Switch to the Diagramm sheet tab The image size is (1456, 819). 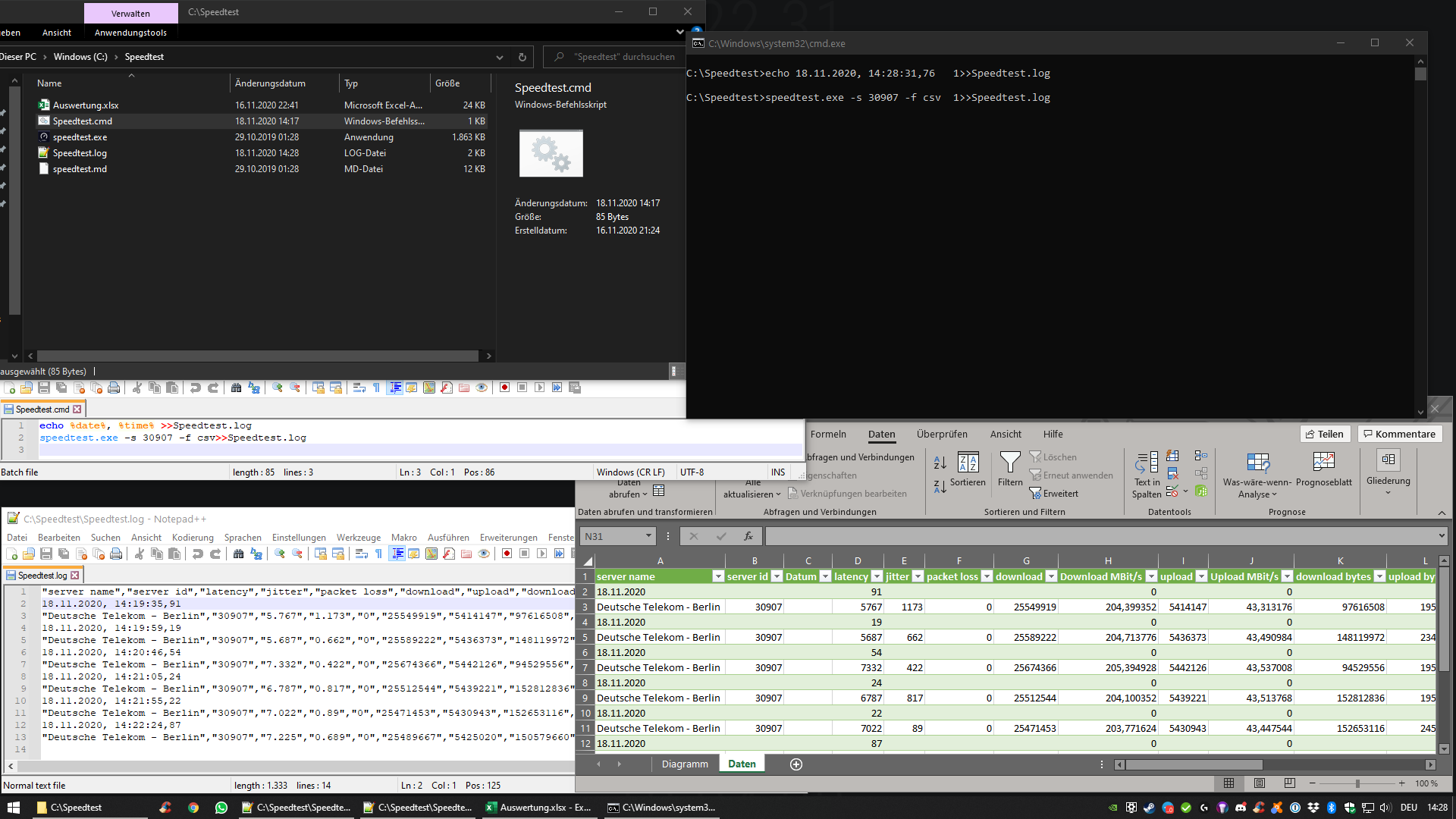pyautogui.click(x=684, y=764)
